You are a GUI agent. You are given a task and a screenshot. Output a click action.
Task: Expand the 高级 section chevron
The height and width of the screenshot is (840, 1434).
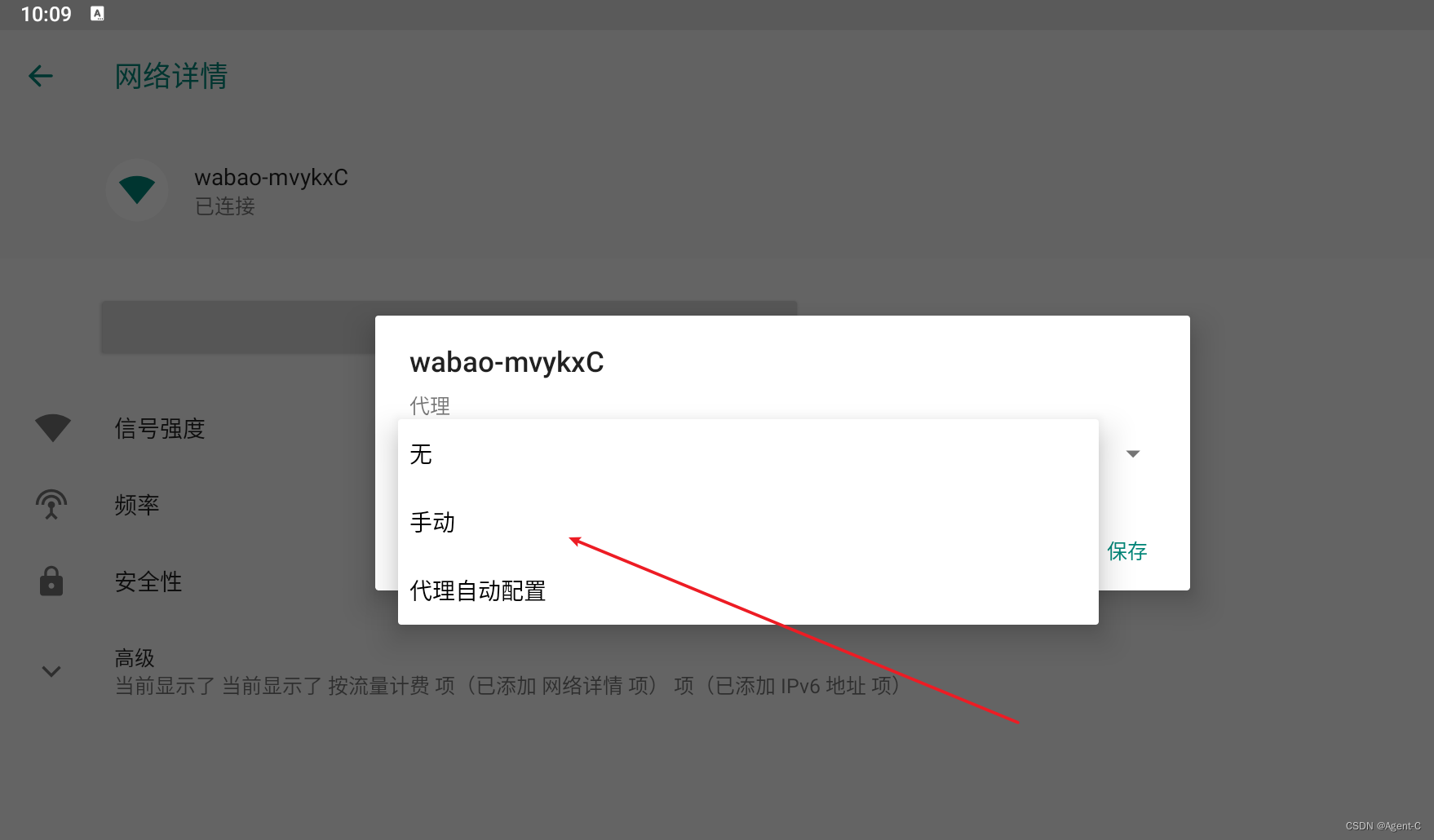[x=51, y=671]
